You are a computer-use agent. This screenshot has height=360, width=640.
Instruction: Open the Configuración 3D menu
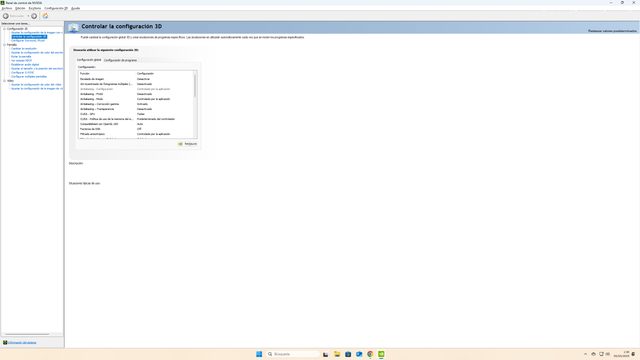coord(56,8)
